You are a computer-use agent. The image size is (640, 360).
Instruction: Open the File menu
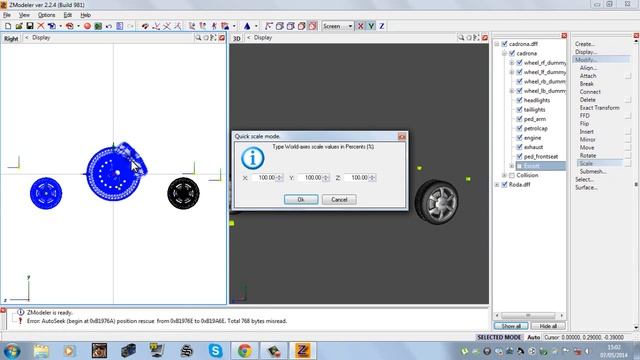click(x=7, y=15)
